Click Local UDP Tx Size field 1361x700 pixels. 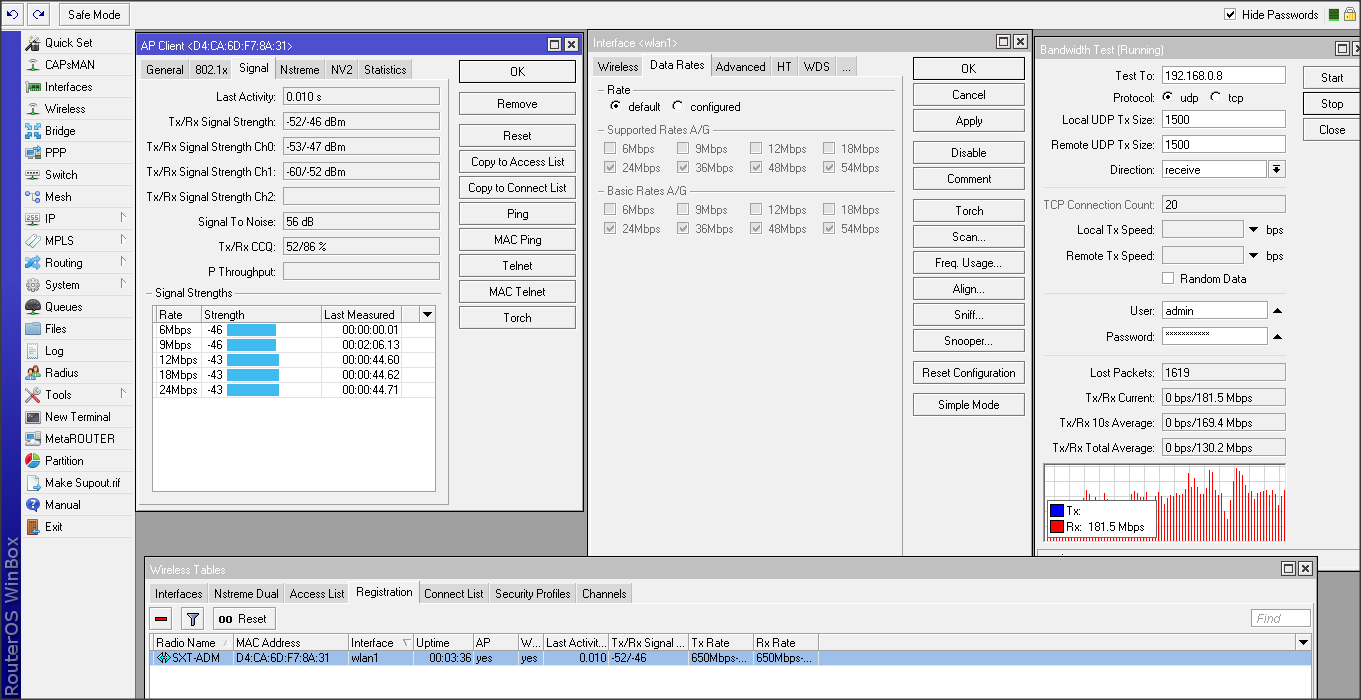[x=1223, y=120]
